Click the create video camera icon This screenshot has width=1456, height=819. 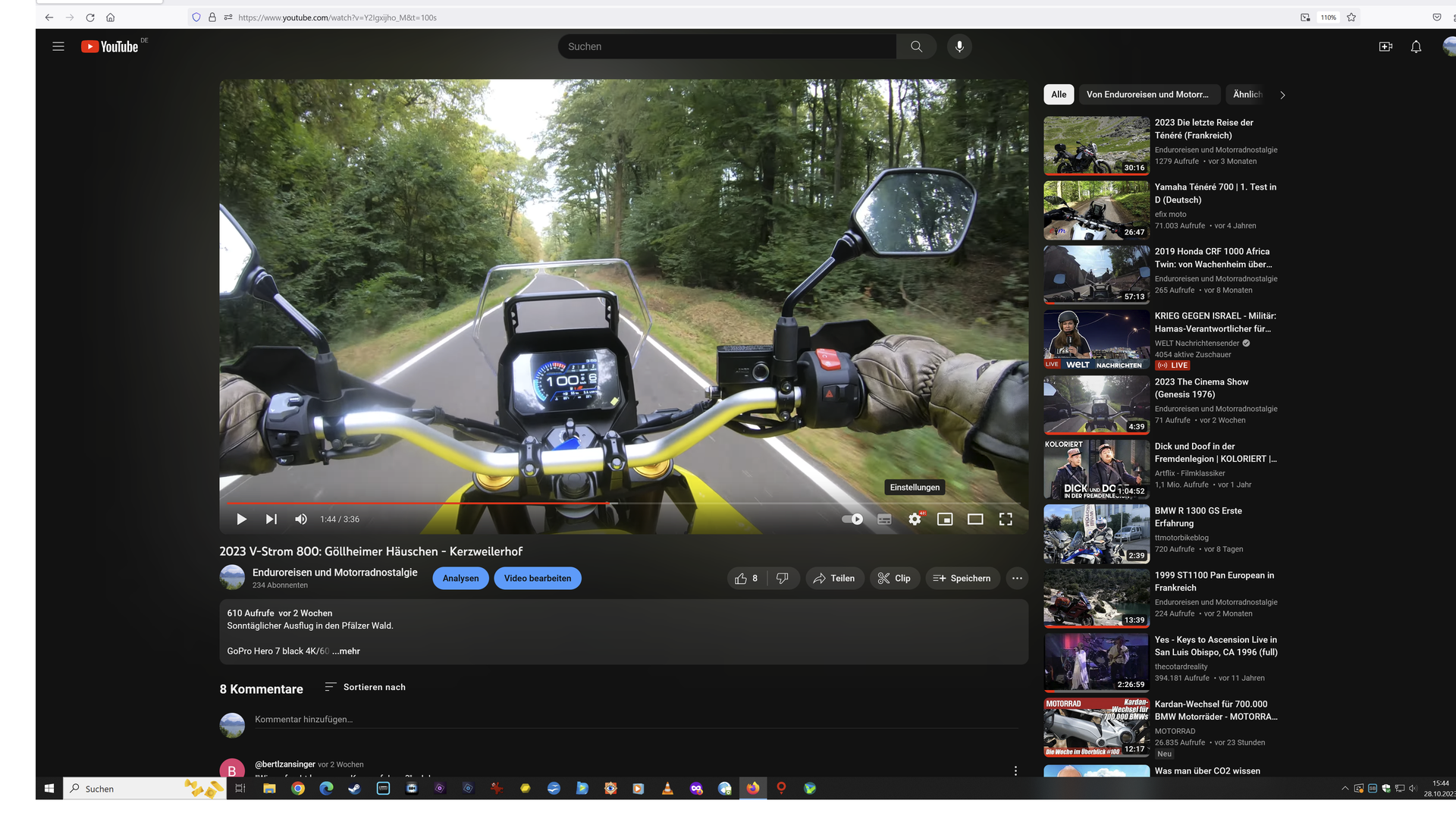point(1385,46)
